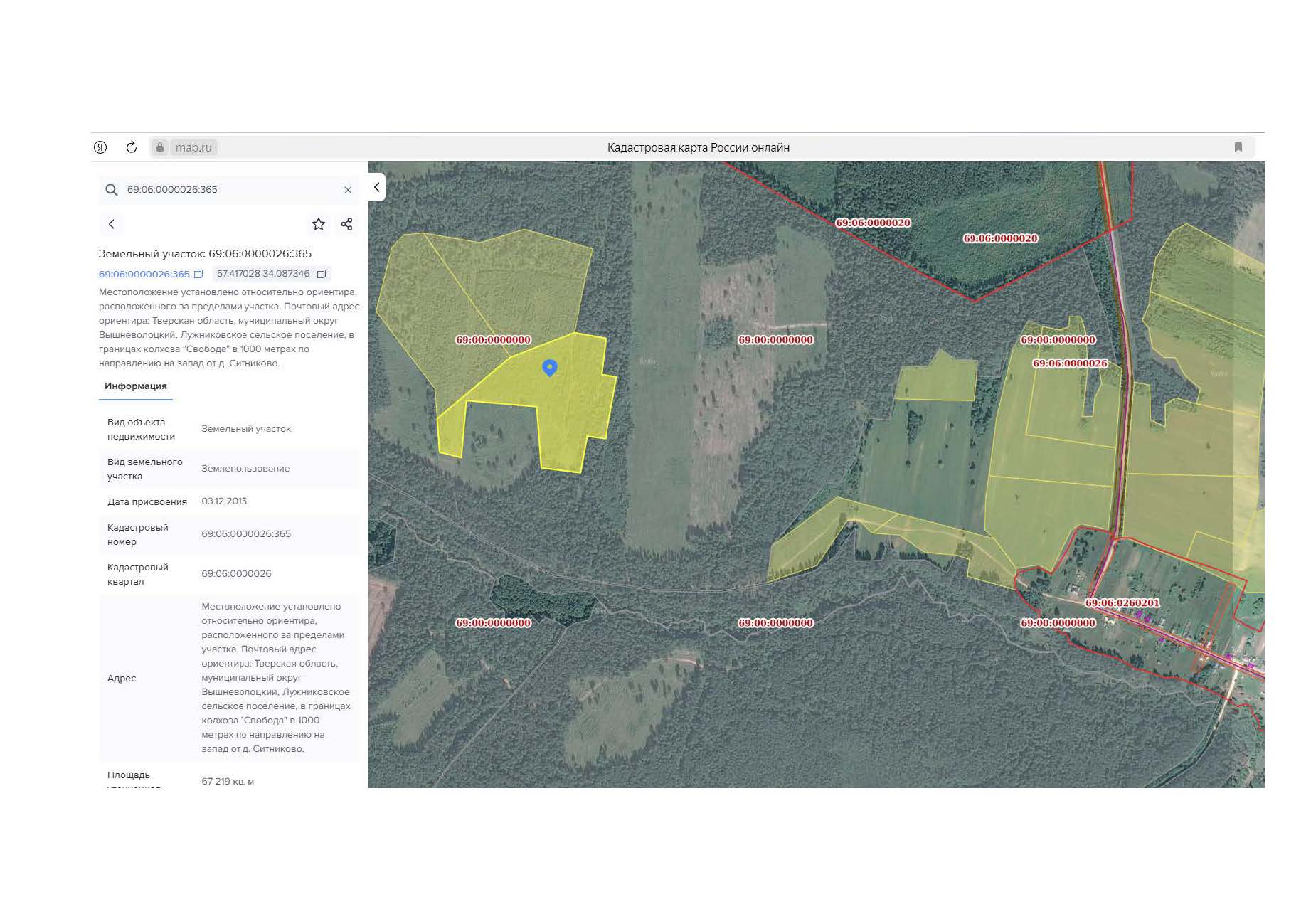Clear the search field with the X
Image resolution: width=1306 pixels, height=924 pixels.
click(348, 190)
